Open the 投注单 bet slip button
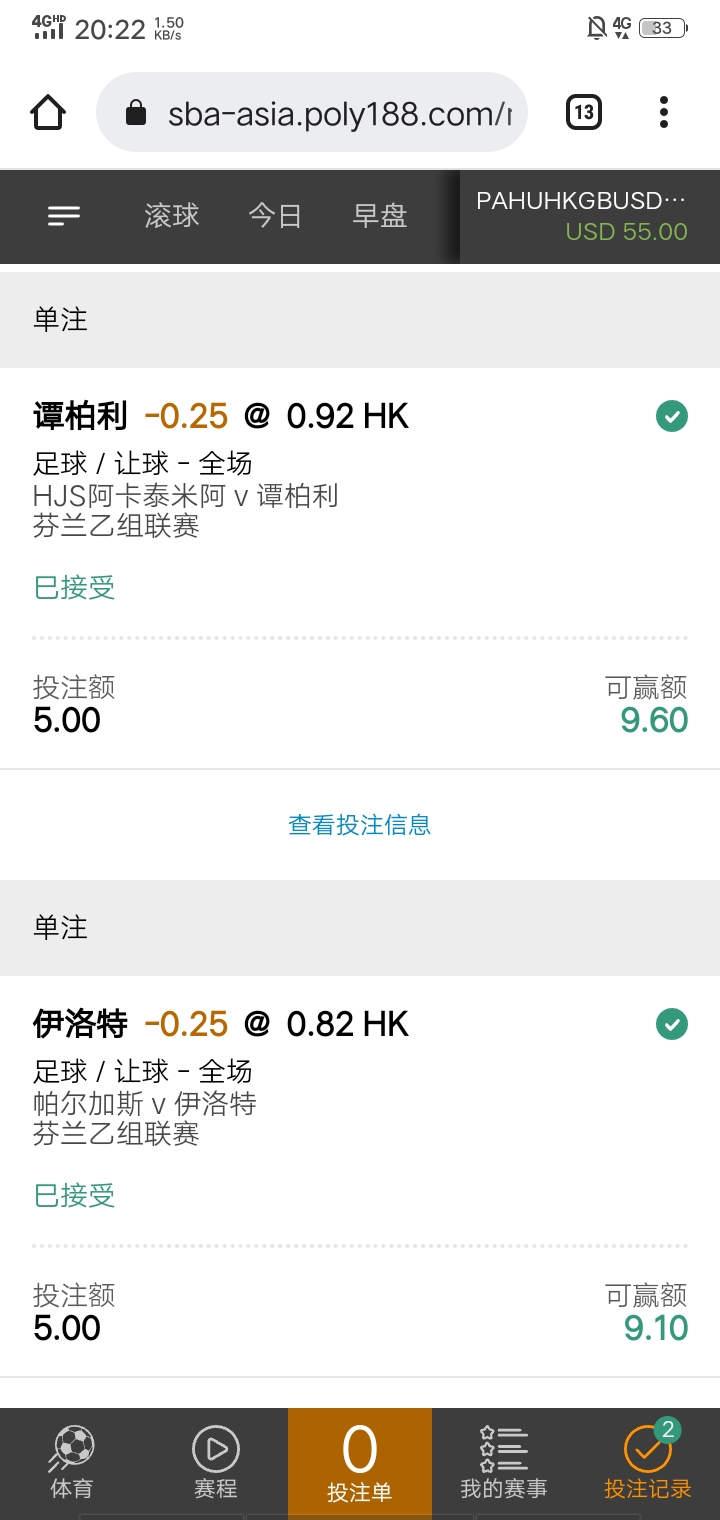This screenshot has height=1520, width=720. 360,1462
